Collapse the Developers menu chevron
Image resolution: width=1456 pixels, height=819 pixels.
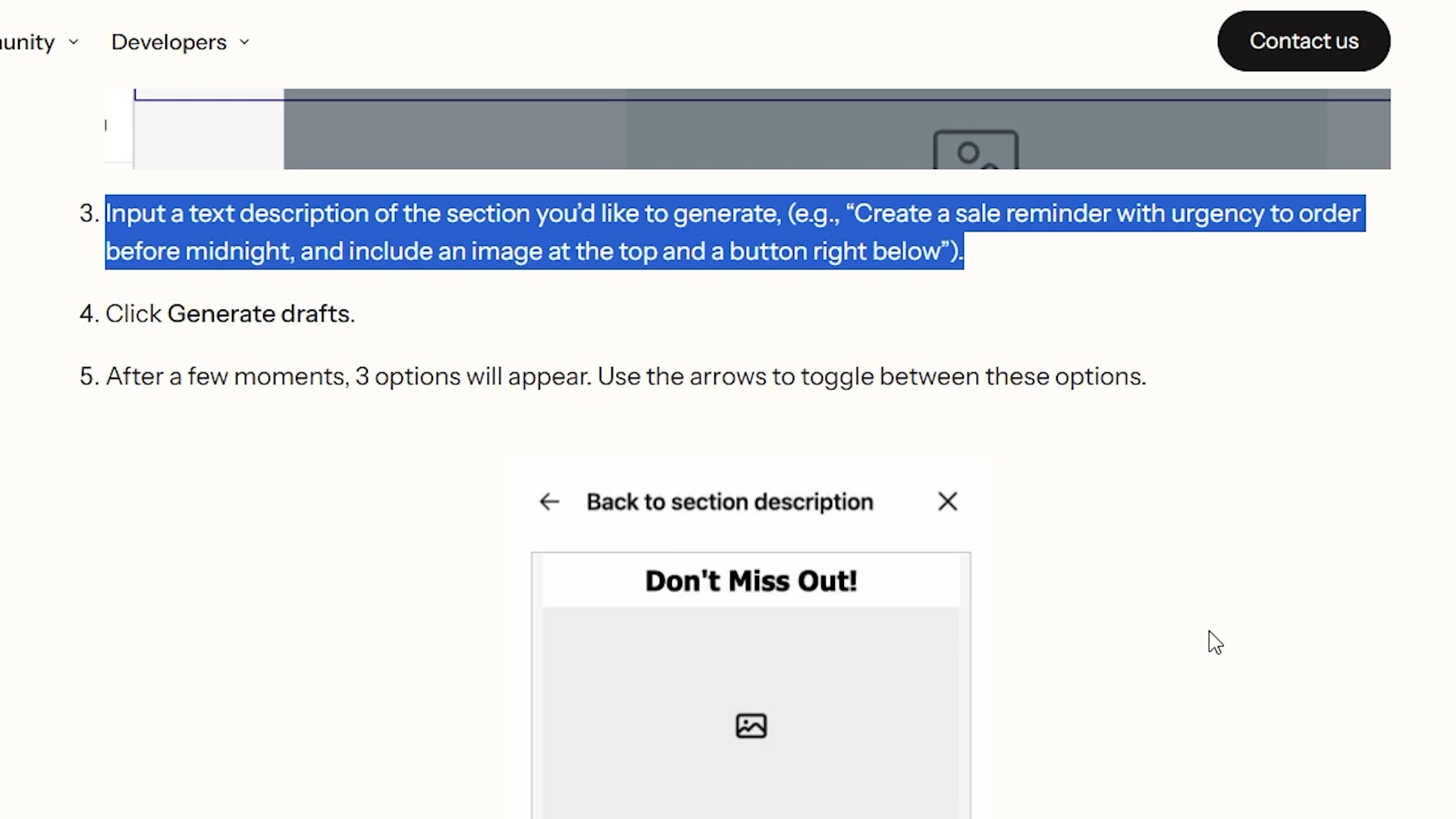click(x=244, y=42)
